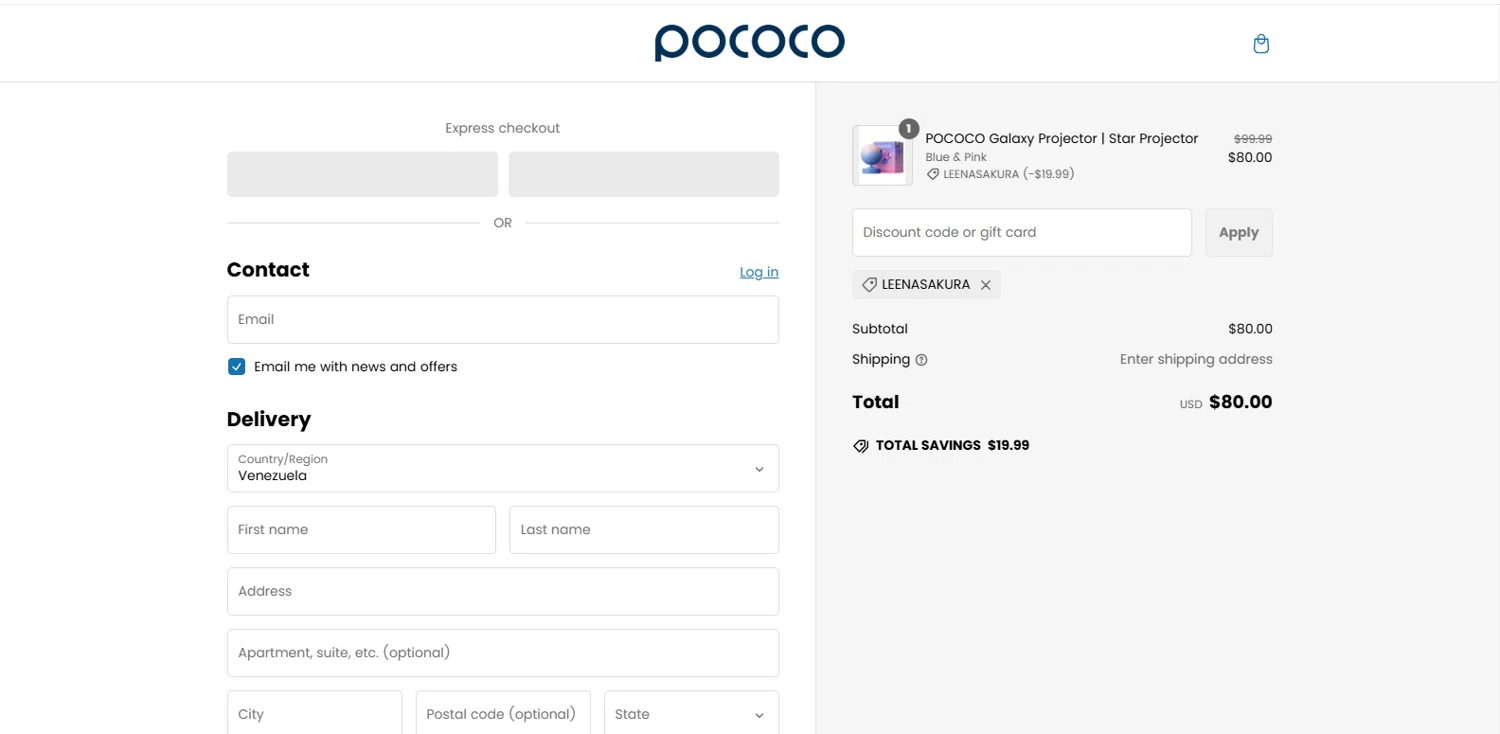Click the USD $80.00 total amount

tap(1226, 402)
